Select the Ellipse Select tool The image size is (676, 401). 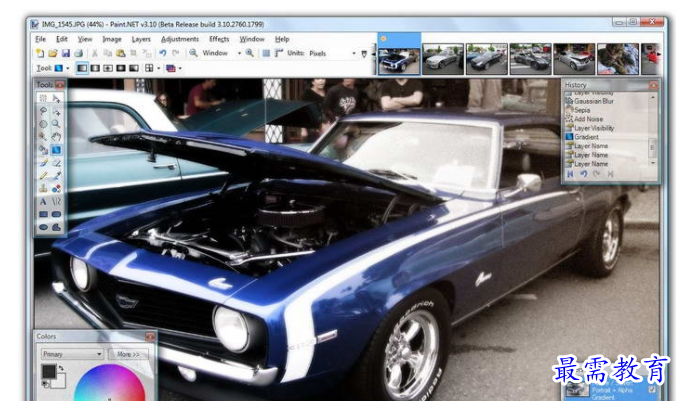43,124
